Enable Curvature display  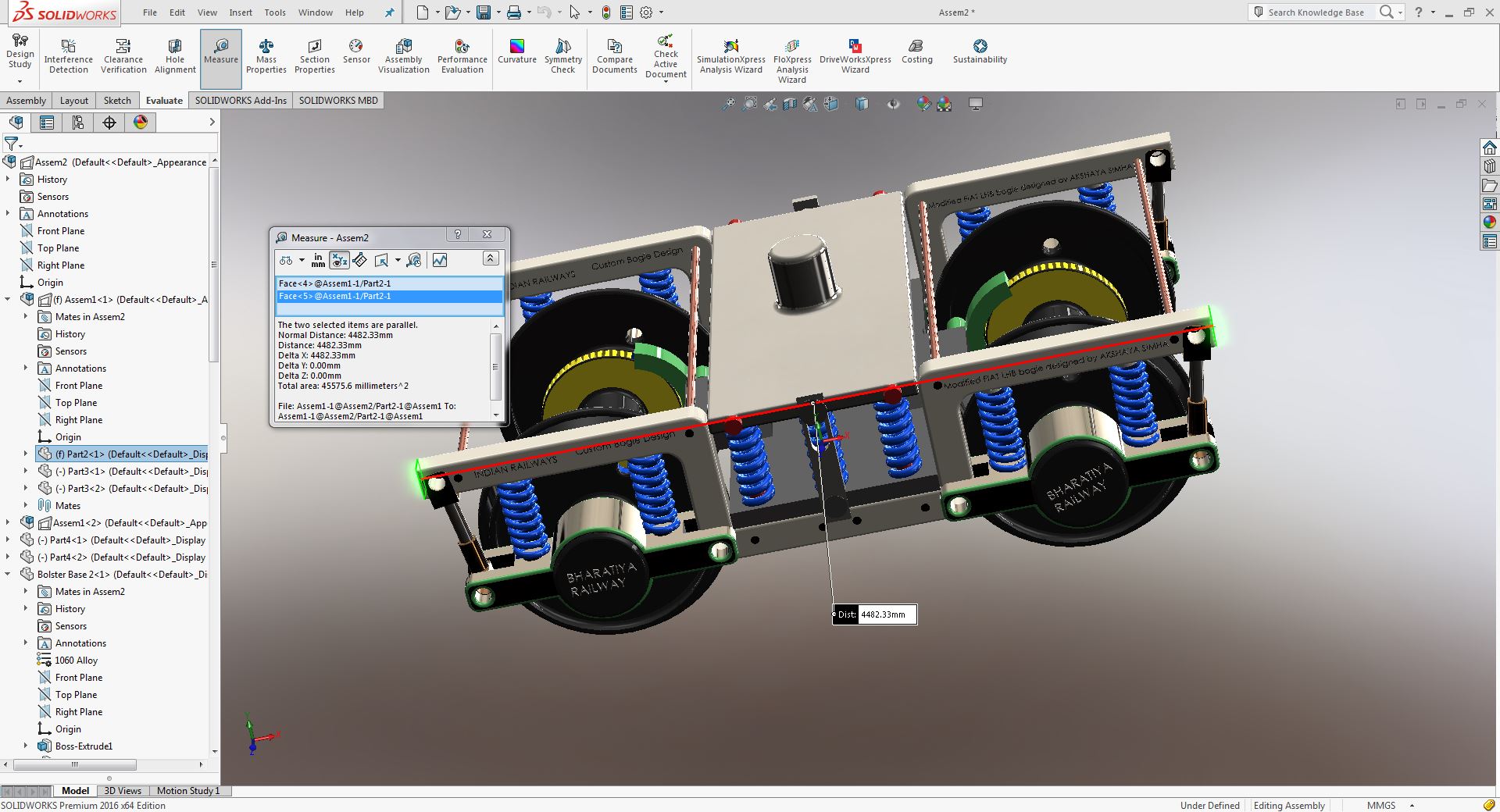[517, 52]
